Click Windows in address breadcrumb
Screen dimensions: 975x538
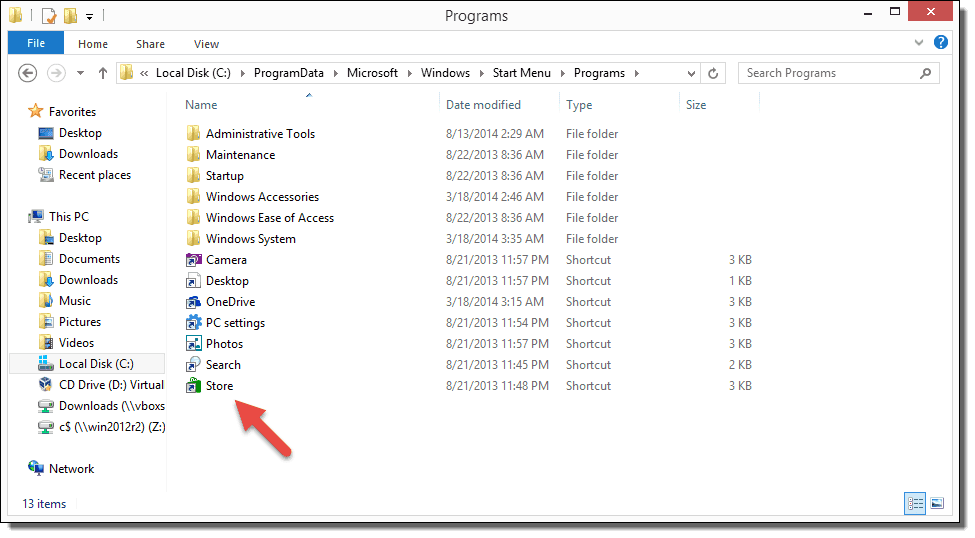pyautogui.click(x=445, y=73)
